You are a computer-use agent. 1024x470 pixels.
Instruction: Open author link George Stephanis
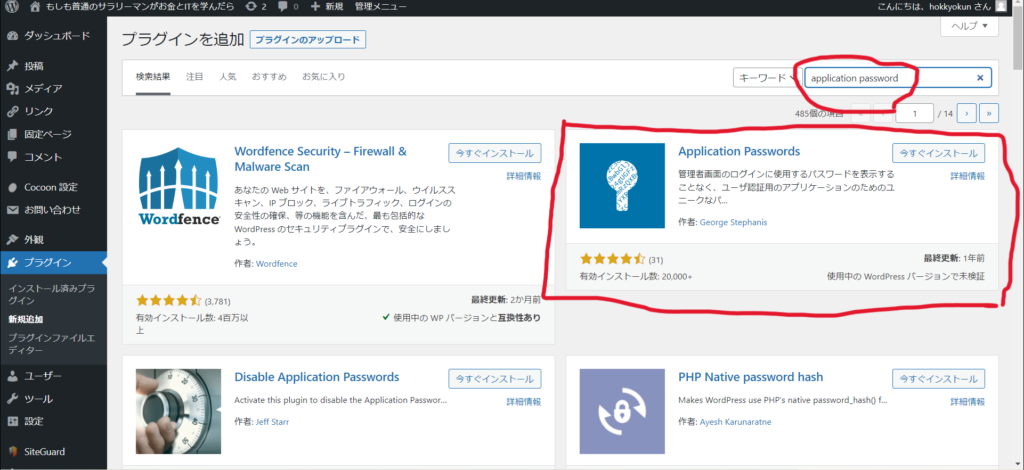733,222
